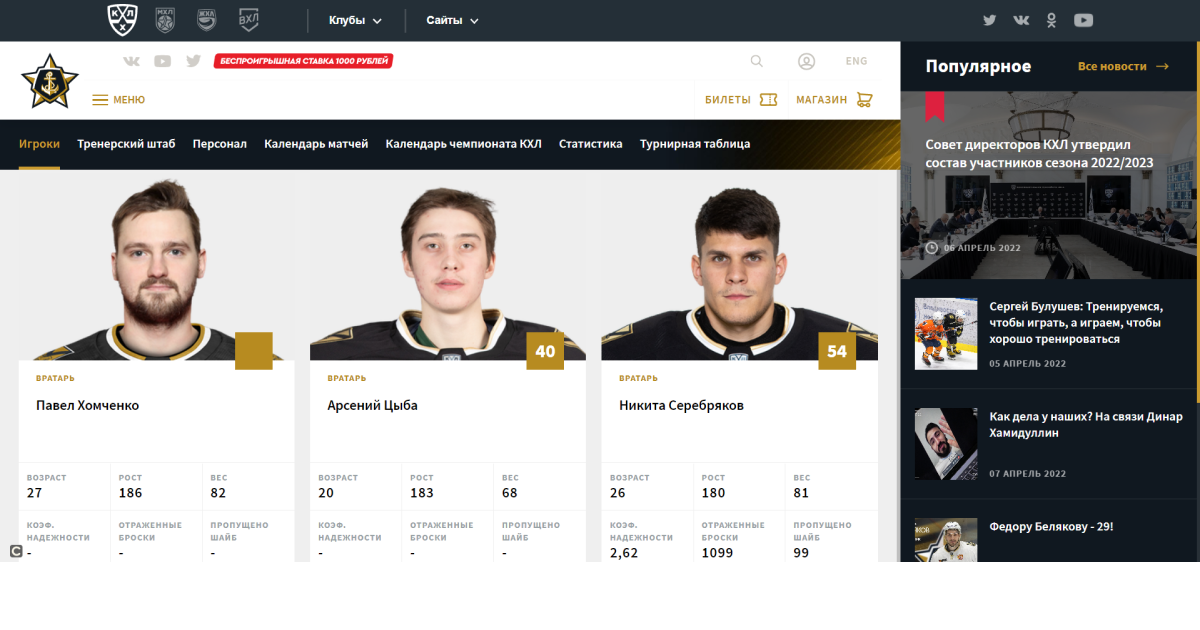Image resolution: width=1200 pixels, height=630 pixels.
Task: Click number 40 badge on Цыба card
Action: point(545,351)
